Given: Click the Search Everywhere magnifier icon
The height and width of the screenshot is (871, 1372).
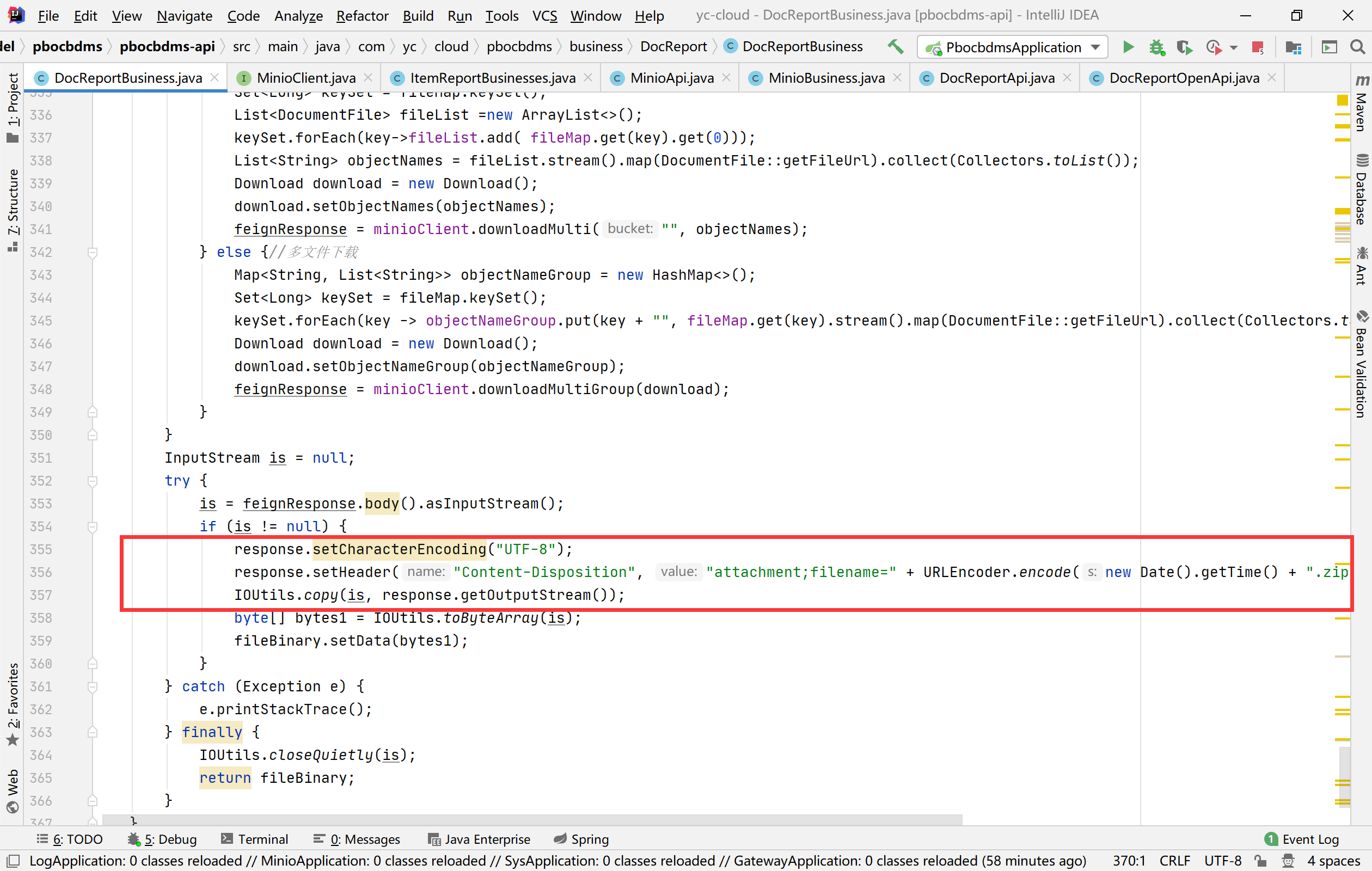Looking at the screenshot, I should tap(1358, 47).
